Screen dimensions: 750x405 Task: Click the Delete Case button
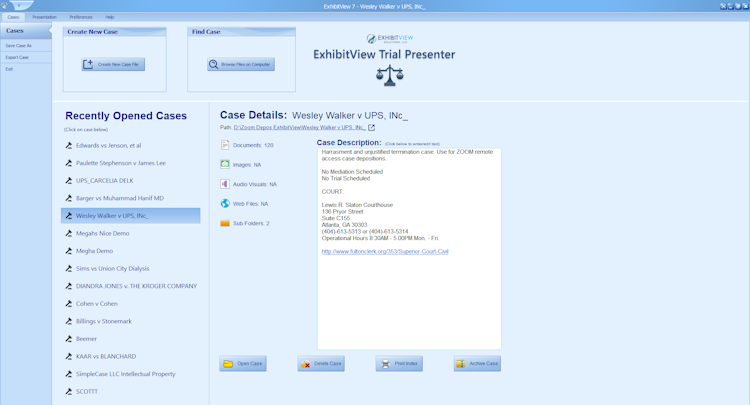tap(321, 363)
